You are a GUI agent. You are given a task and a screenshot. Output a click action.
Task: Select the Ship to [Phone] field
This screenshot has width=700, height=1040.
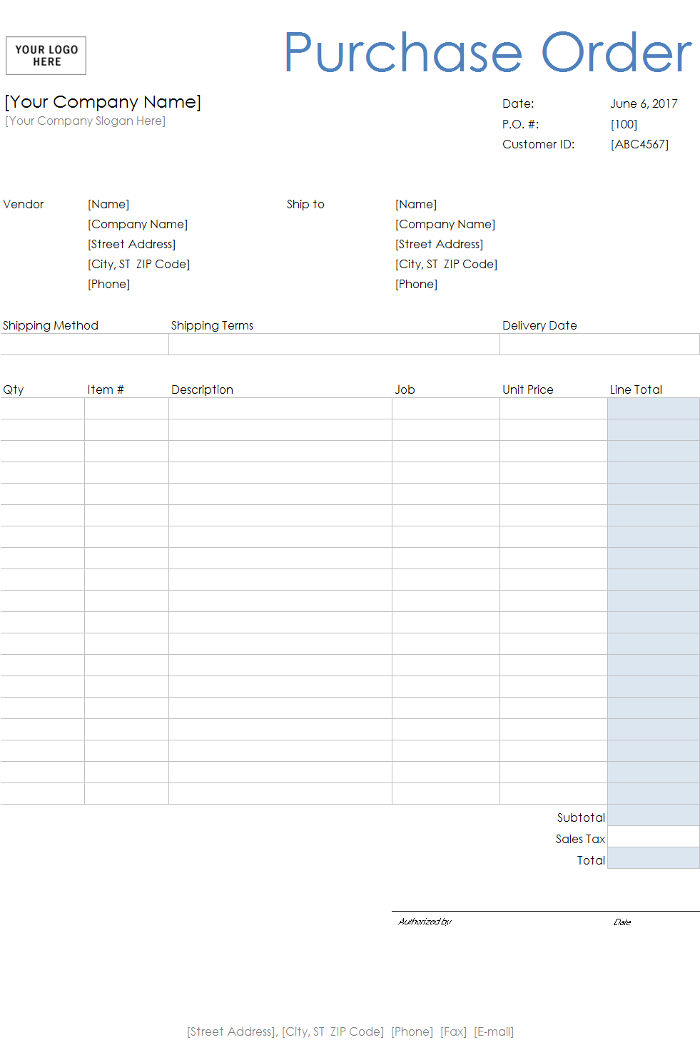pos(417,284)
